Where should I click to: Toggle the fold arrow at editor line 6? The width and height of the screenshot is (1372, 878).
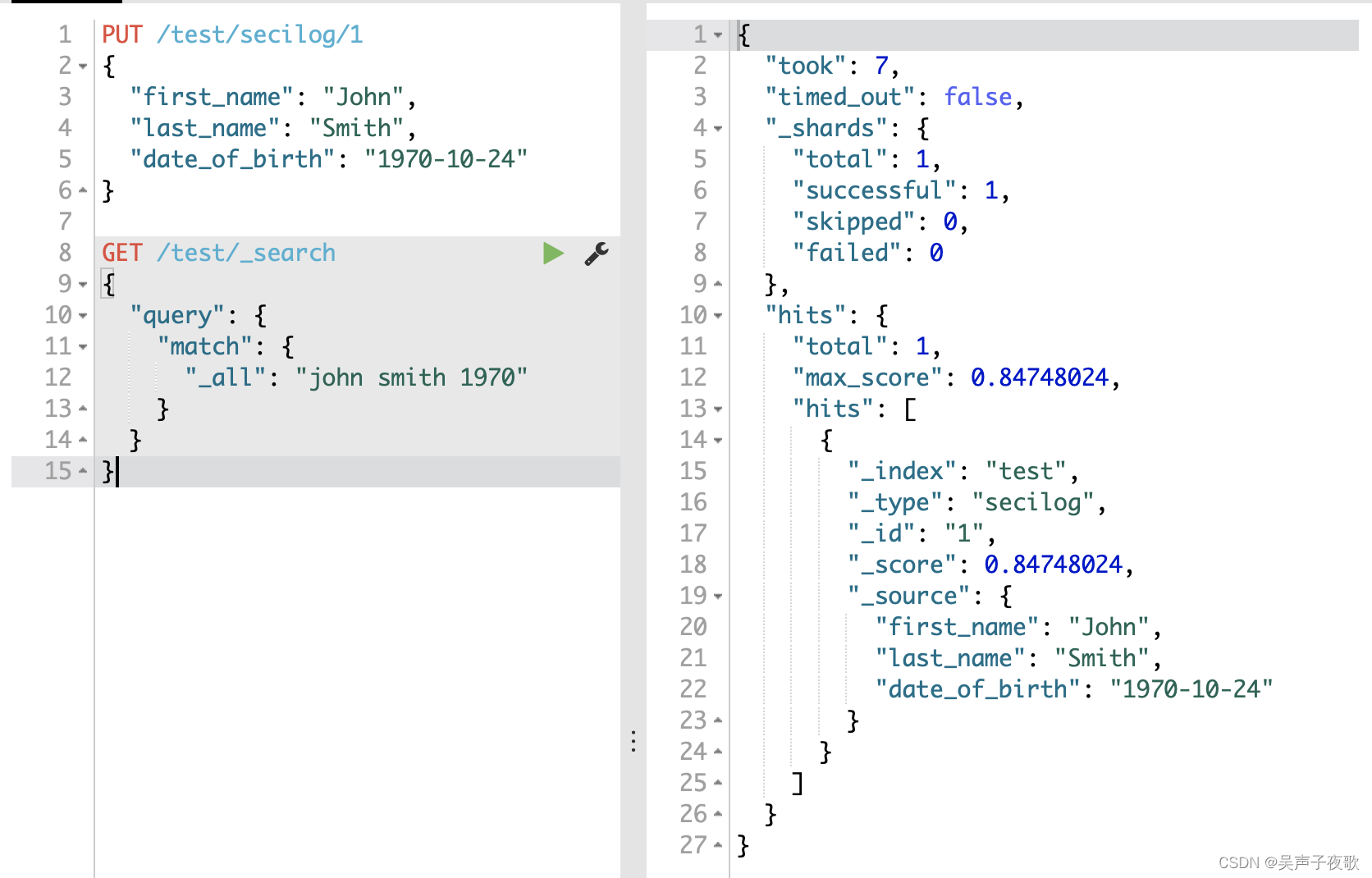pyautogui.click(x=83, y=191)
